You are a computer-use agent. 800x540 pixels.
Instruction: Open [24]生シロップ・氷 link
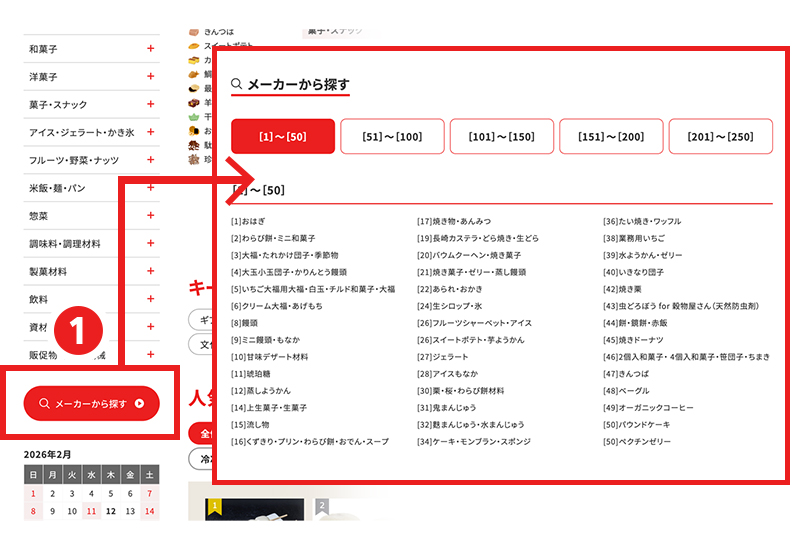(449, 306)
